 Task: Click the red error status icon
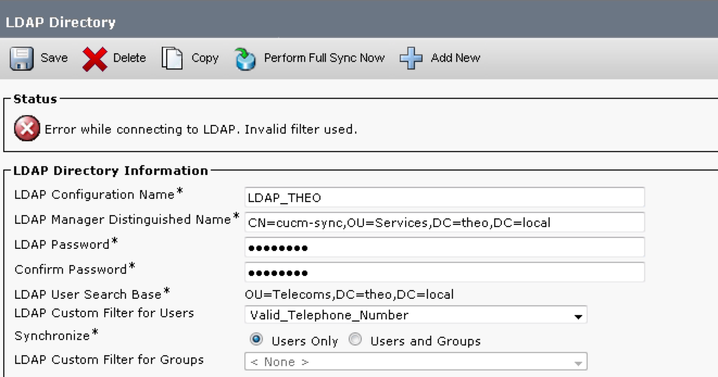click(27, 128)
